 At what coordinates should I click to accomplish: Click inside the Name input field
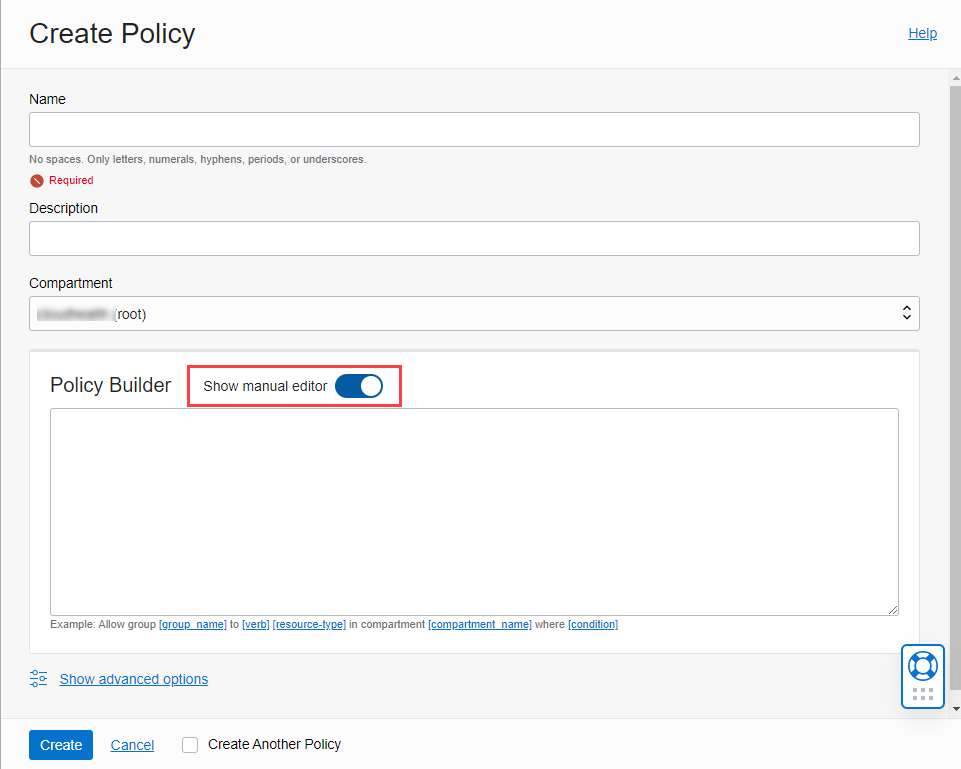[474, 129]
